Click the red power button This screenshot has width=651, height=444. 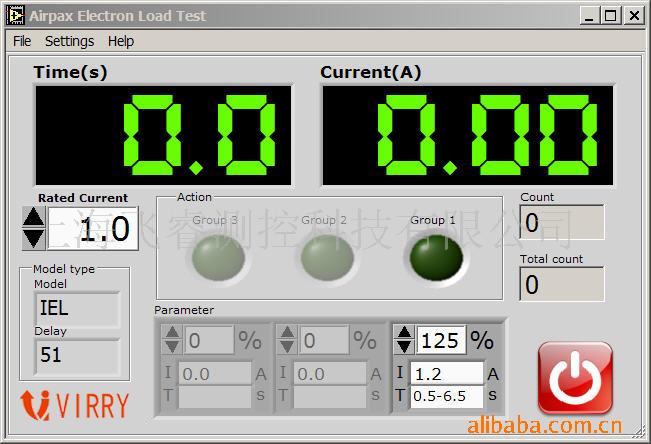[x=575, y=377]
